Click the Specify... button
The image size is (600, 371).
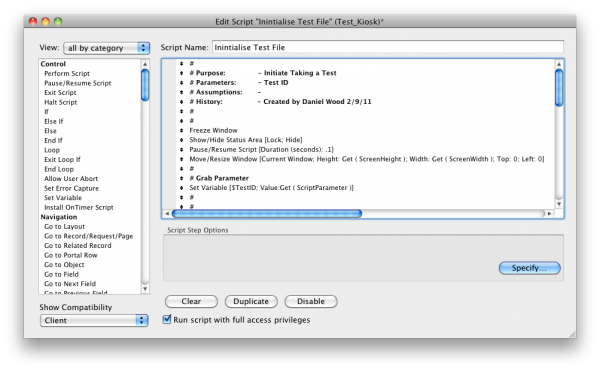[529, 268]
